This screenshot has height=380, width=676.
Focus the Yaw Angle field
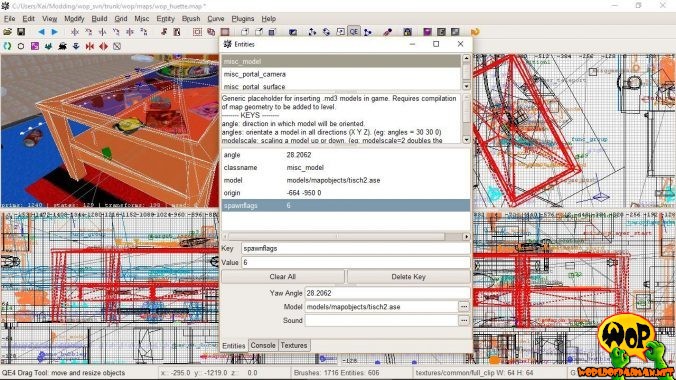[x=387, y=293]
